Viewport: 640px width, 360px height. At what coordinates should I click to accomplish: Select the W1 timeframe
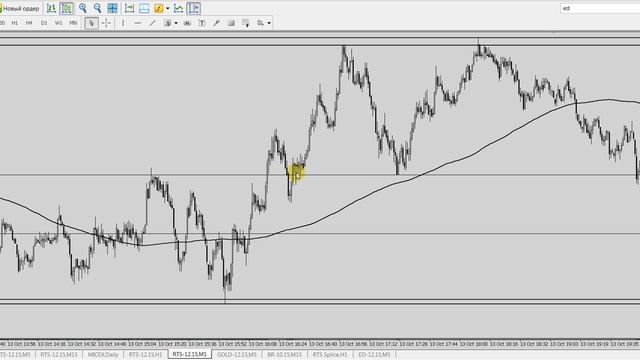tap(58, 23)
